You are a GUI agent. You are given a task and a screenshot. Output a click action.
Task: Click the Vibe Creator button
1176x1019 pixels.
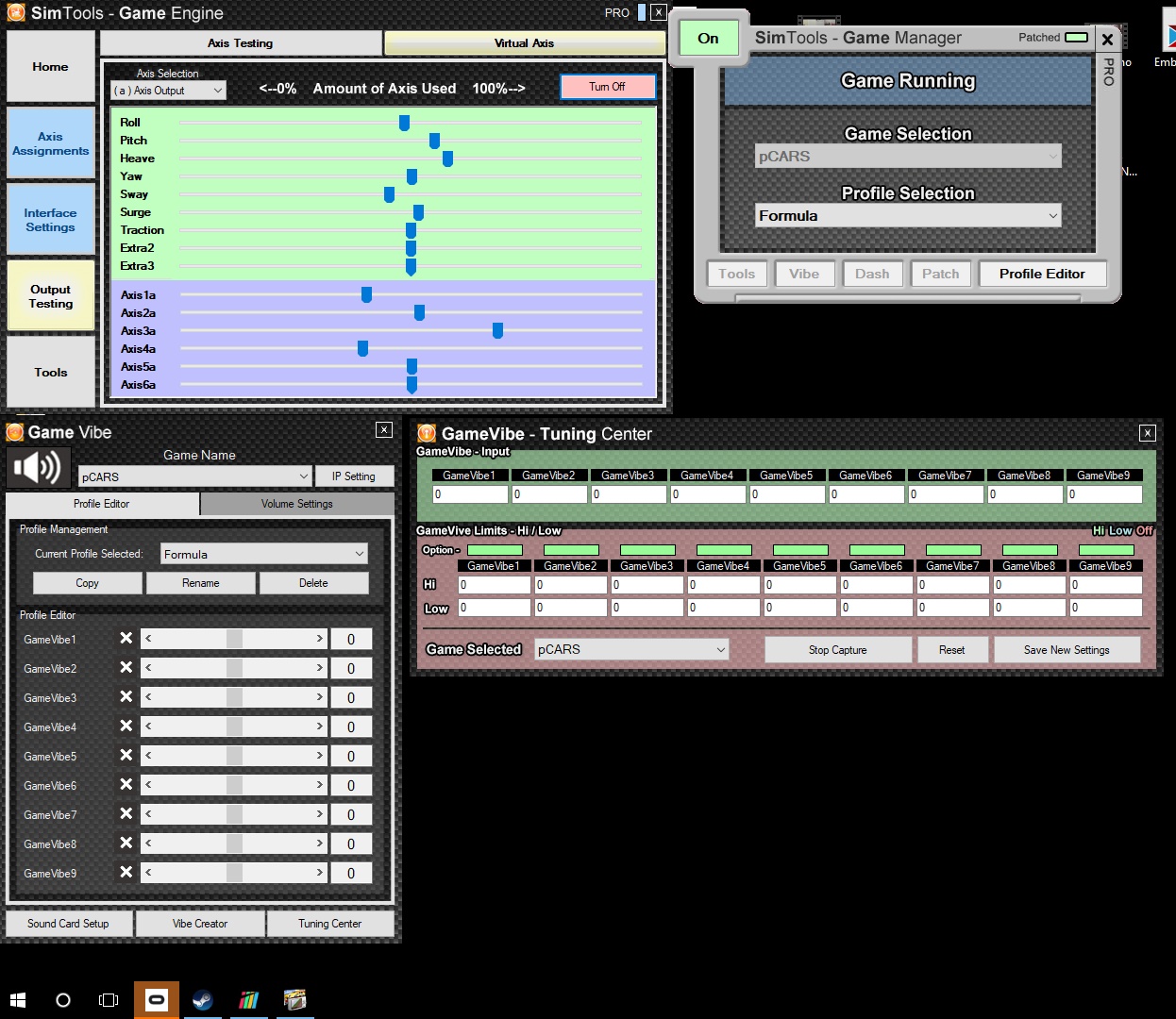[x=200, y=924]
